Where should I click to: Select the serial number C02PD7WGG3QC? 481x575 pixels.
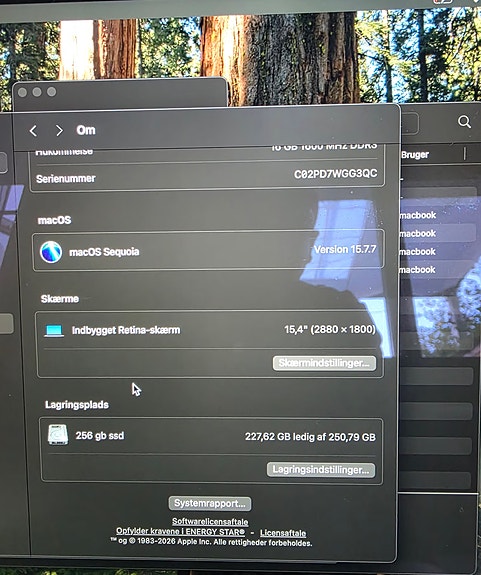pos(335,173)
